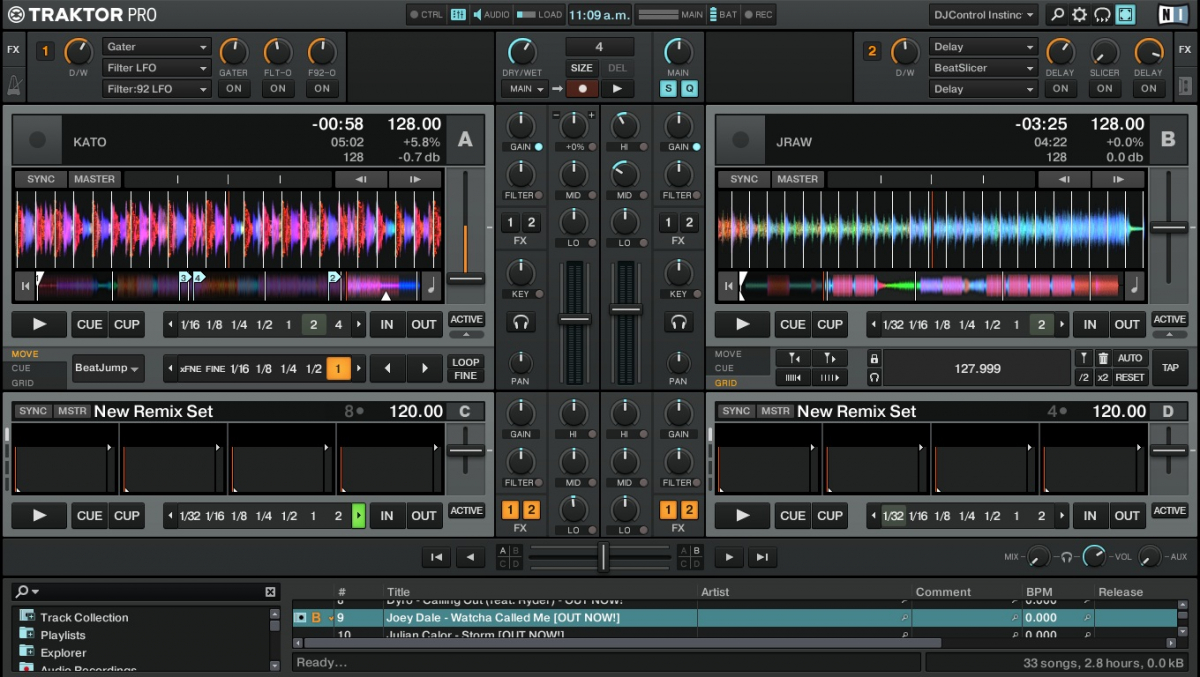
Task: Enable SYNC on Deck A
Action: pos(41,179)
